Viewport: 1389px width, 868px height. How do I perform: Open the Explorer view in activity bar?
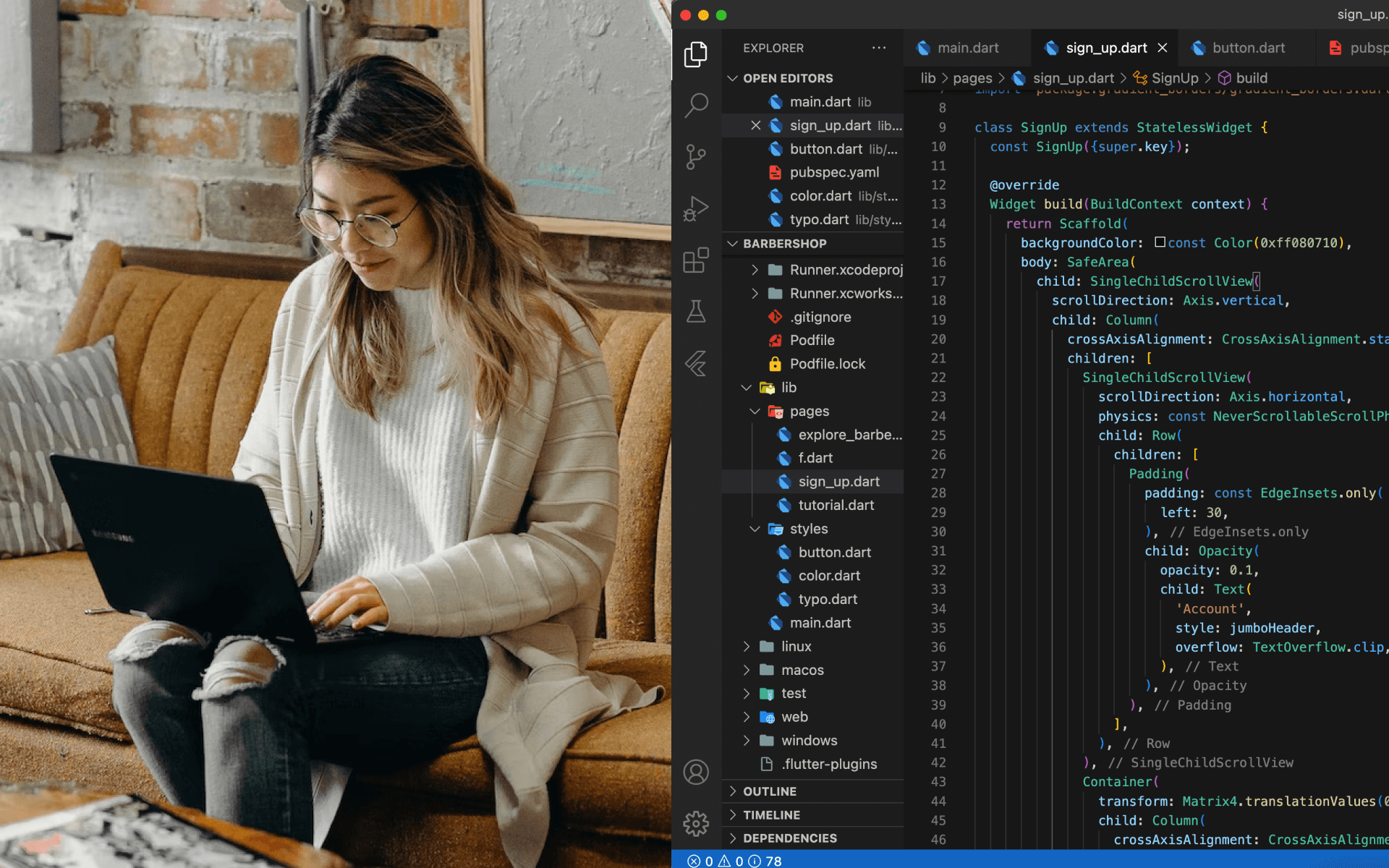point(696,54)
